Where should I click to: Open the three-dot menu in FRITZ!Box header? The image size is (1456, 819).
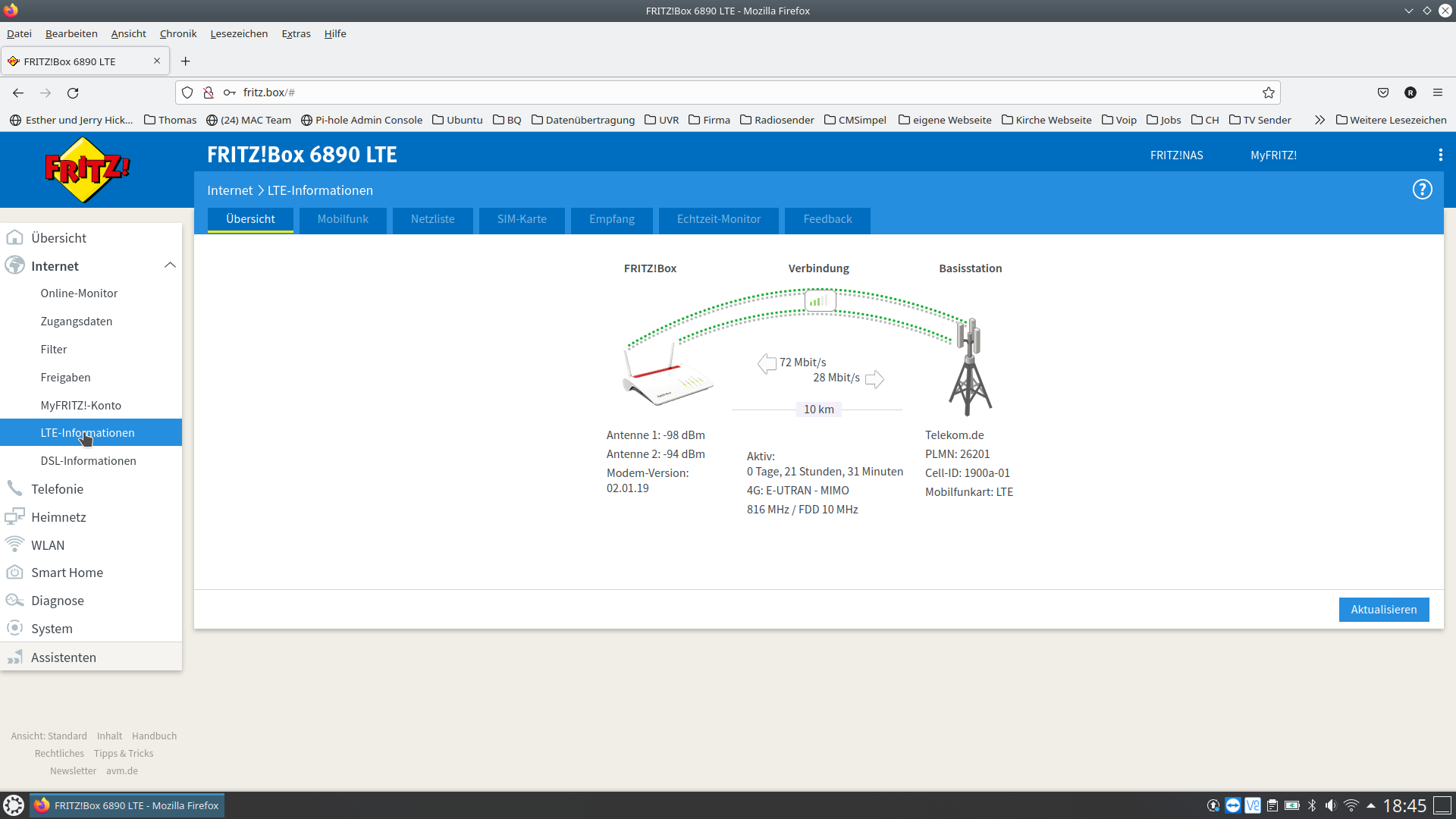tap(1440, 155)
